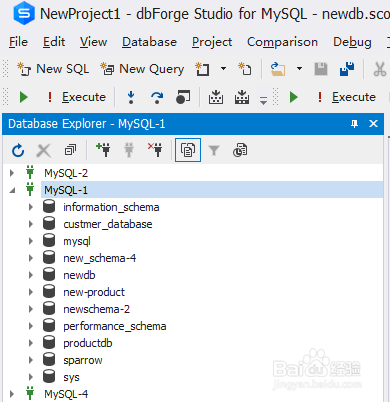
Task: Expand the performance_schema database
Action: point(31,326)
